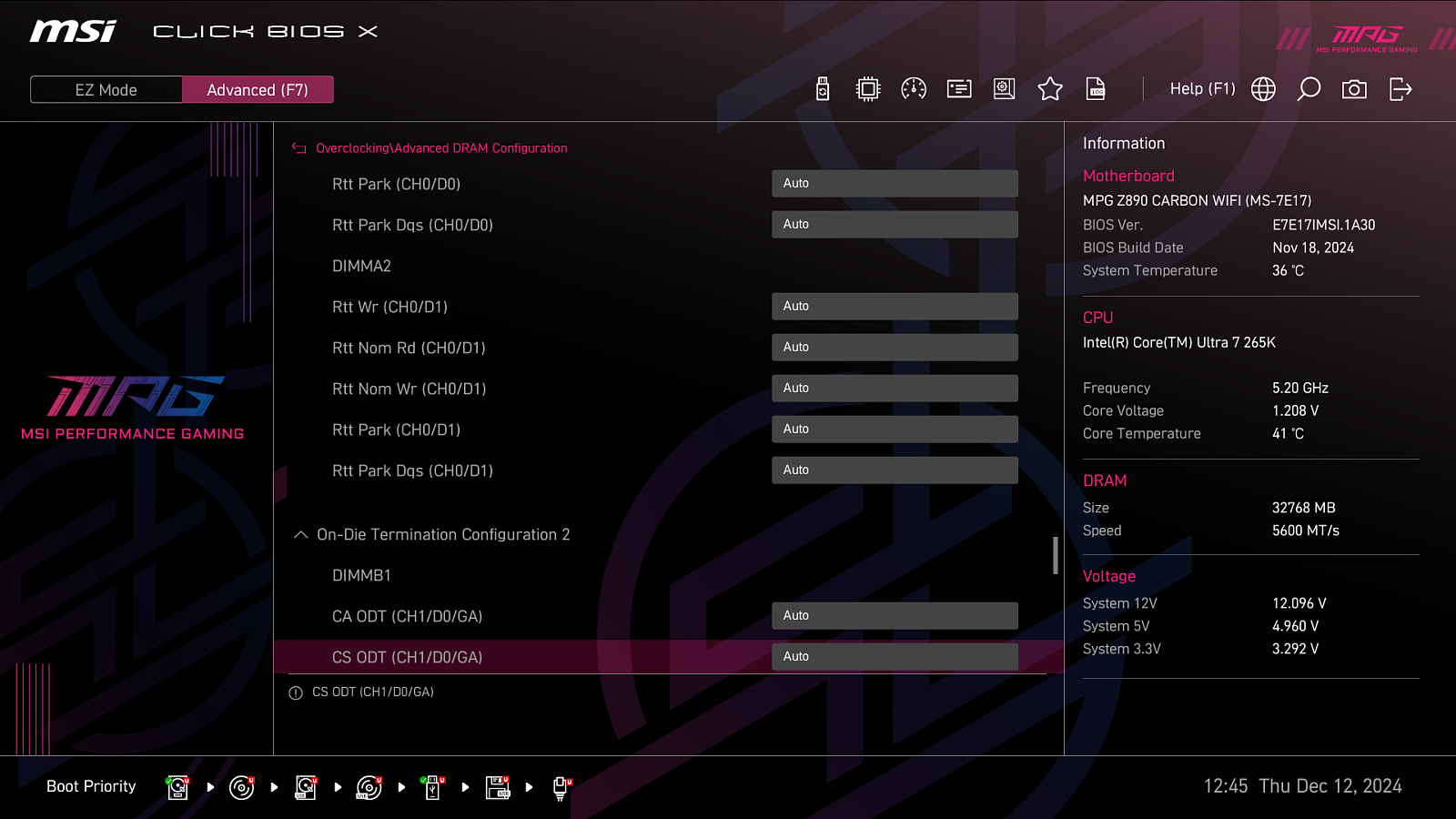Switch to Advanced (F7) mode
Viewport: 1456px width, 819px height.
[258, 90]
